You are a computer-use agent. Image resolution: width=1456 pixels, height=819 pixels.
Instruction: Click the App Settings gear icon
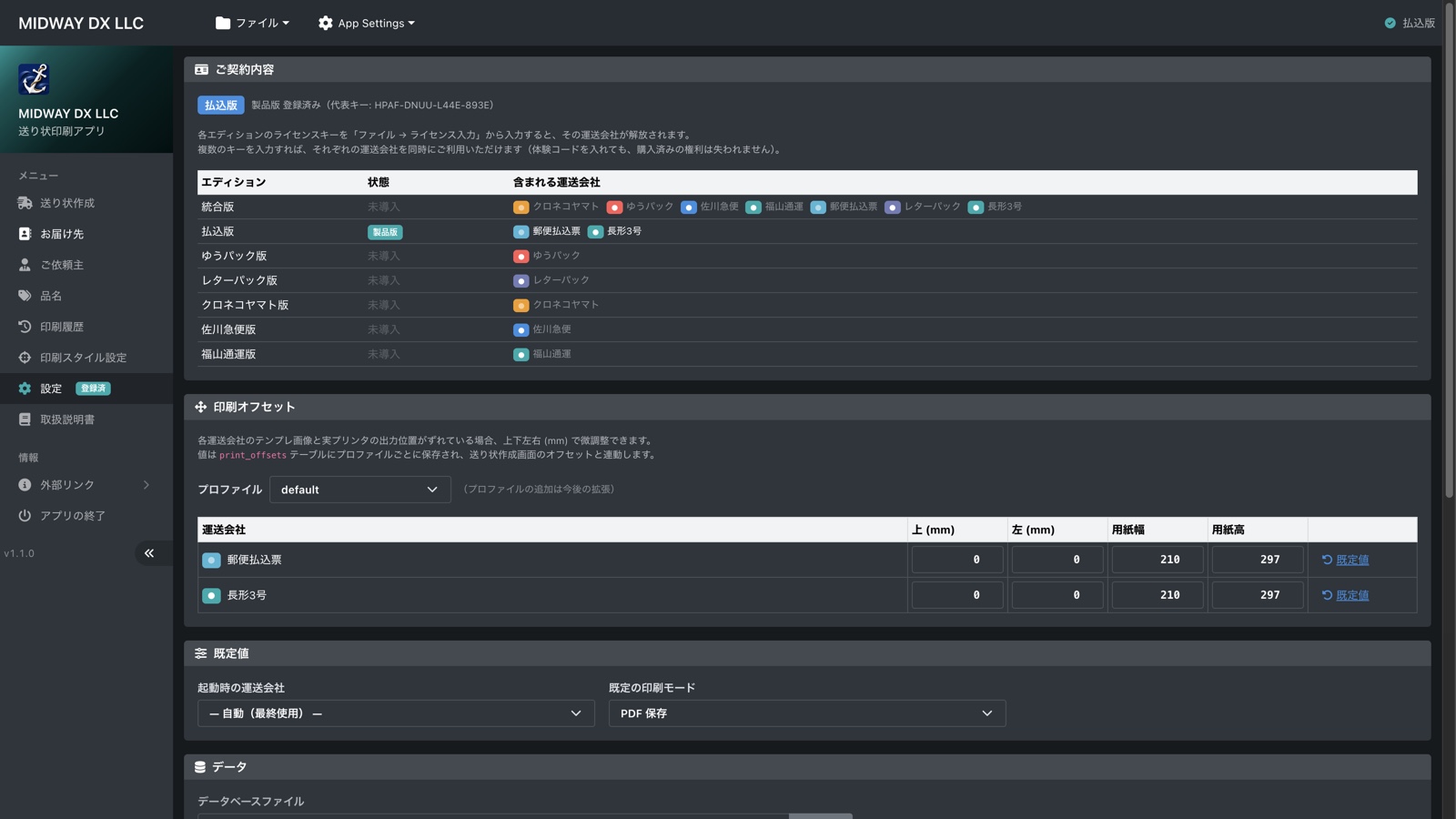pyautogui.click(x=325, y=23)
